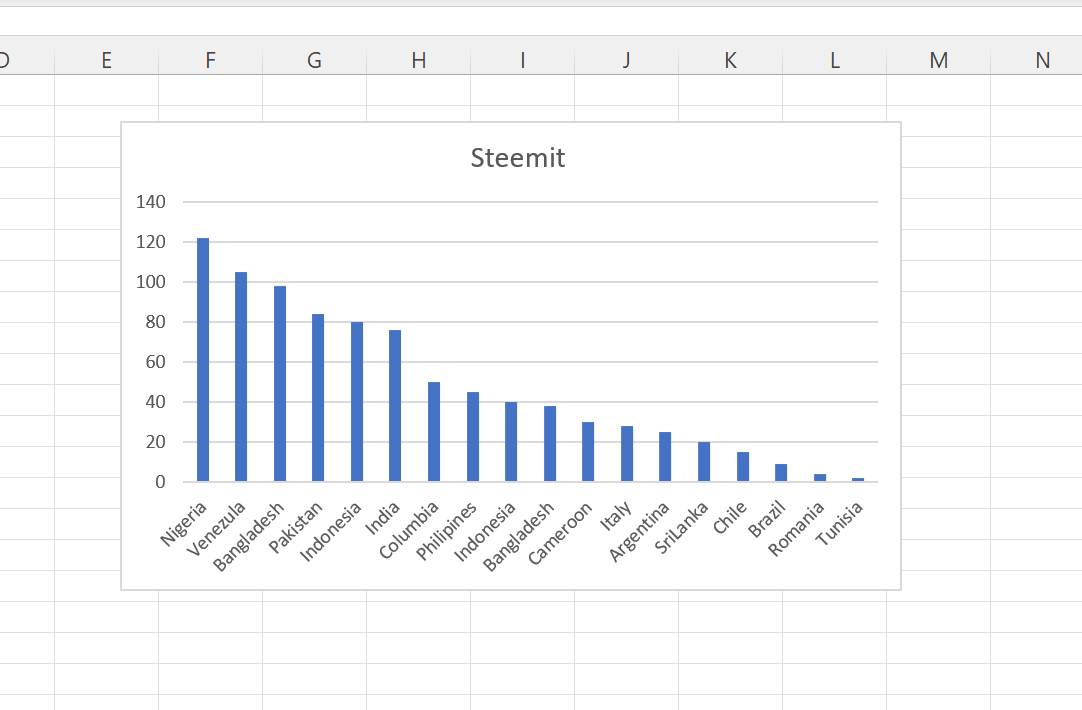Click the 40 value on vertical axis
Image resolution: width=1082 pixels, height=710 pixels.
[155, 402]
